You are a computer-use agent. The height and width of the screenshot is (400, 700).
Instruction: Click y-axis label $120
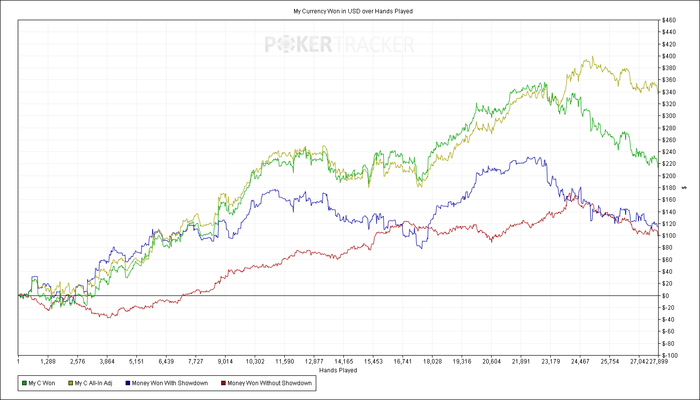[668, 224]
